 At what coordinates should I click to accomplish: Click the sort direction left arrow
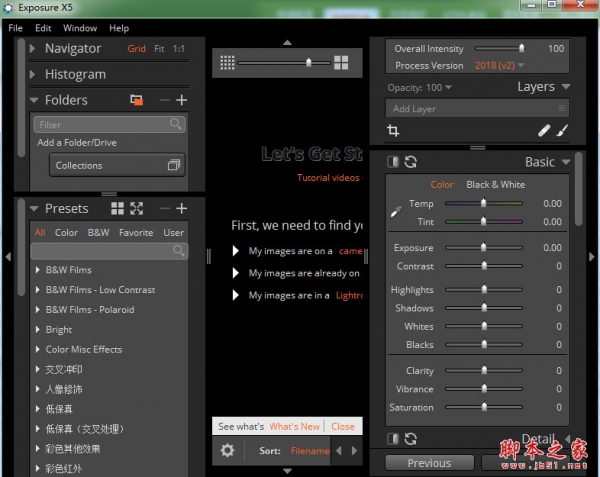coord(339,451)
